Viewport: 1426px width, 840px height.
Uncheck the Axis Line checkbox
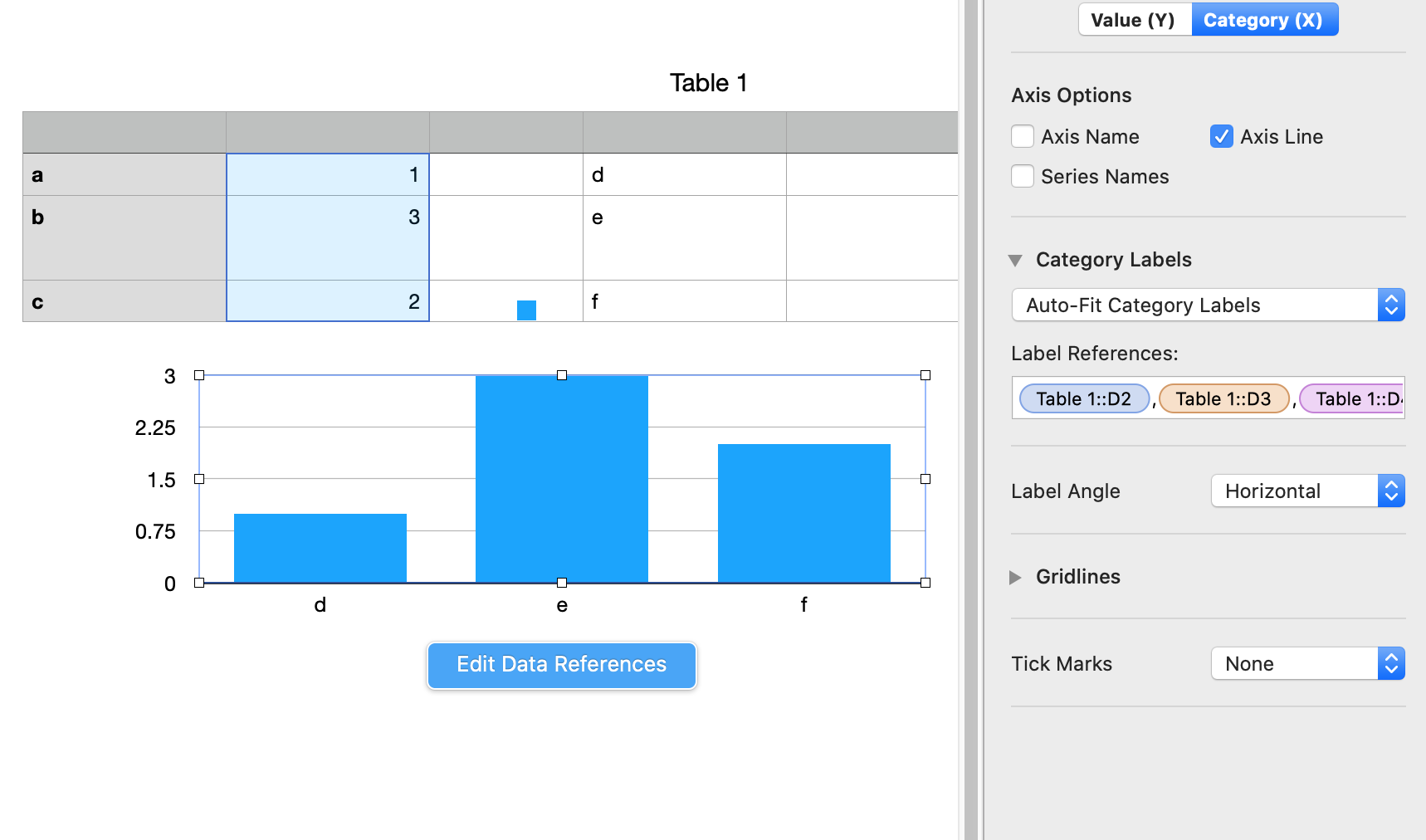tap(1221, 137)
